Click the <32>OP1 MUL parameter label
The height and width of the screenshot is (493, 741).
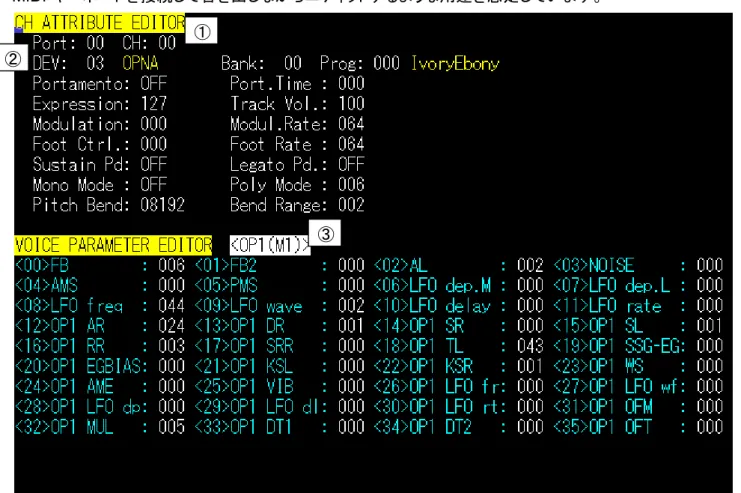[64, 427]
